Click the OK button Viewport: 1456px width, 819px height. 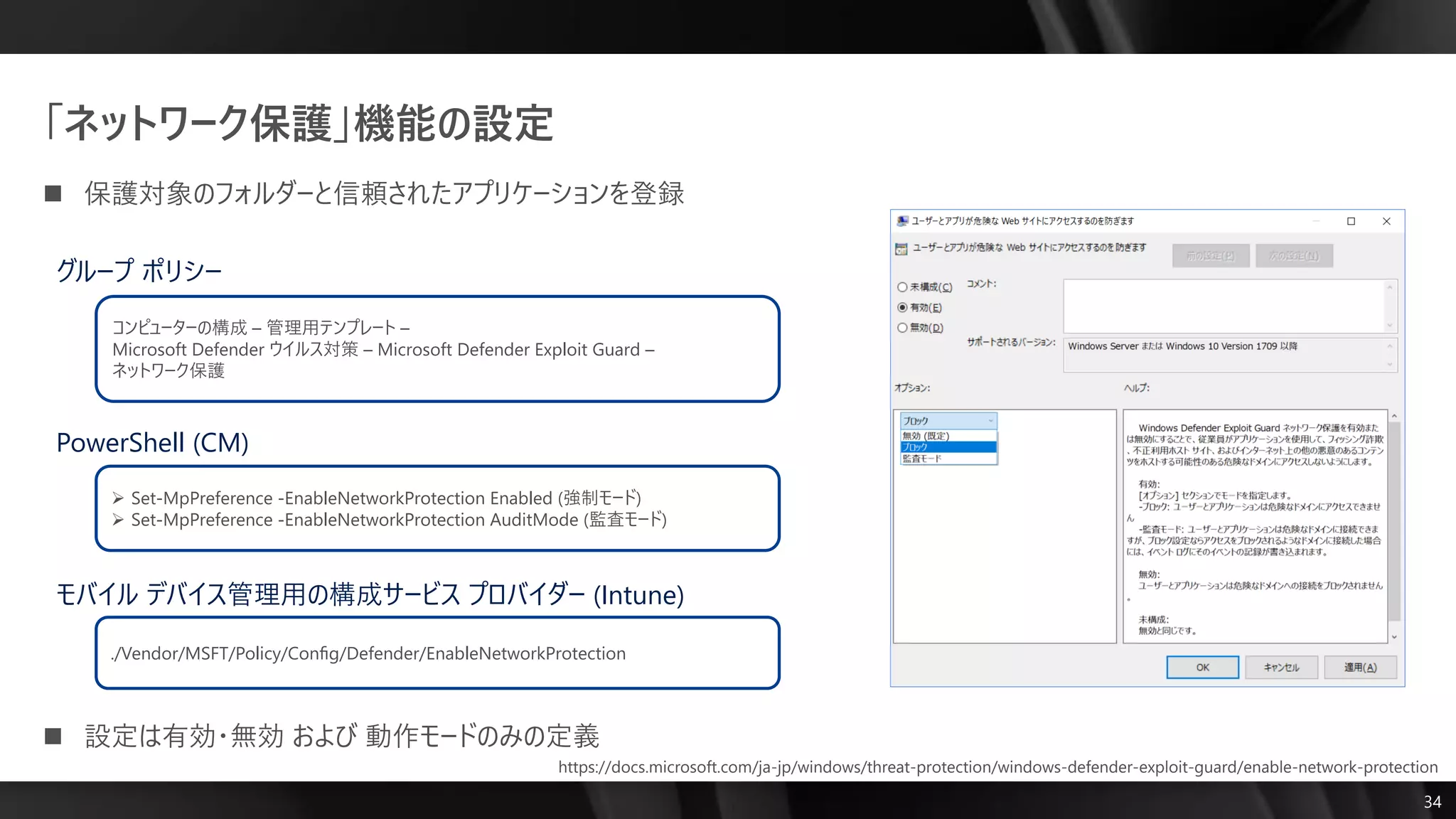pos(1202,668)
